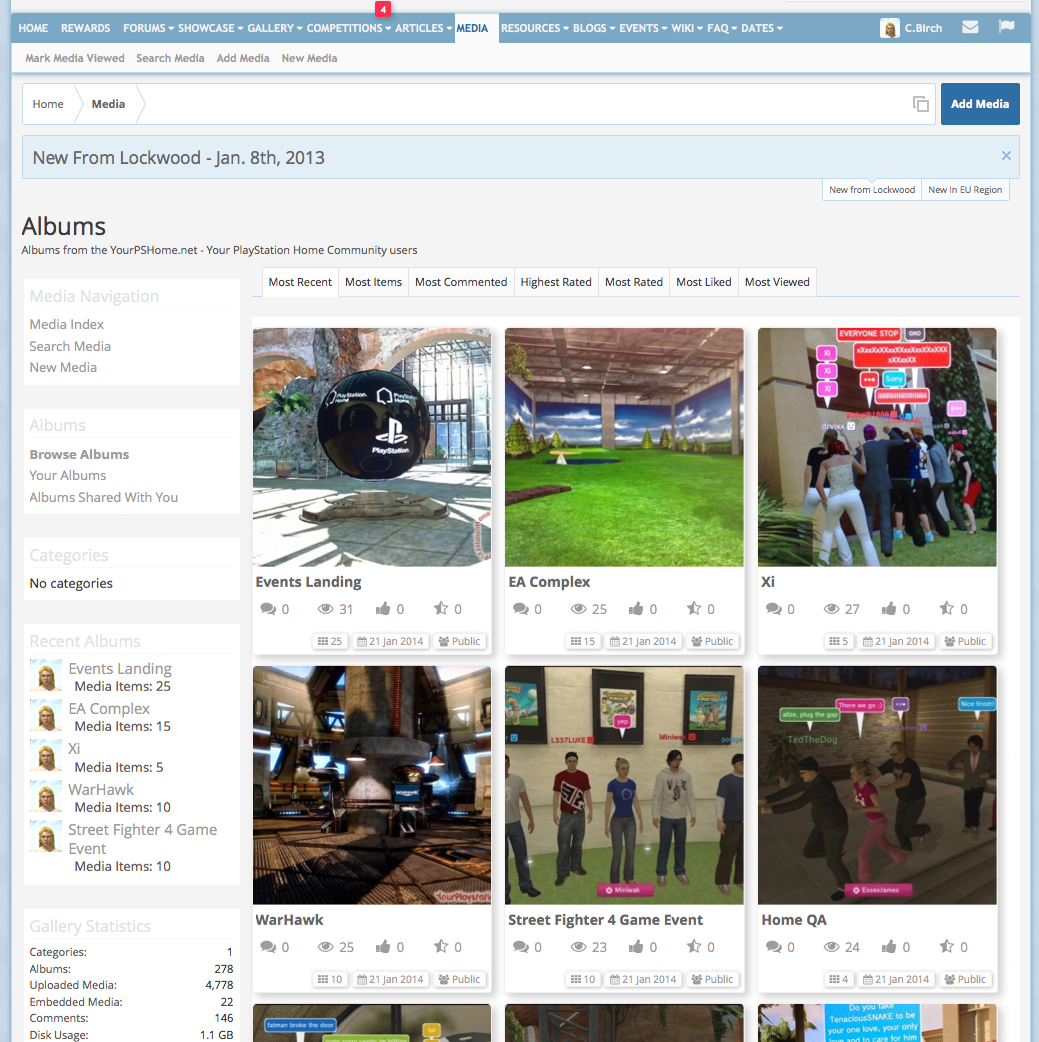1039x1042 pixels.
Task: Click C.Birch user avatar in navbar
Action: coord(889,28)
